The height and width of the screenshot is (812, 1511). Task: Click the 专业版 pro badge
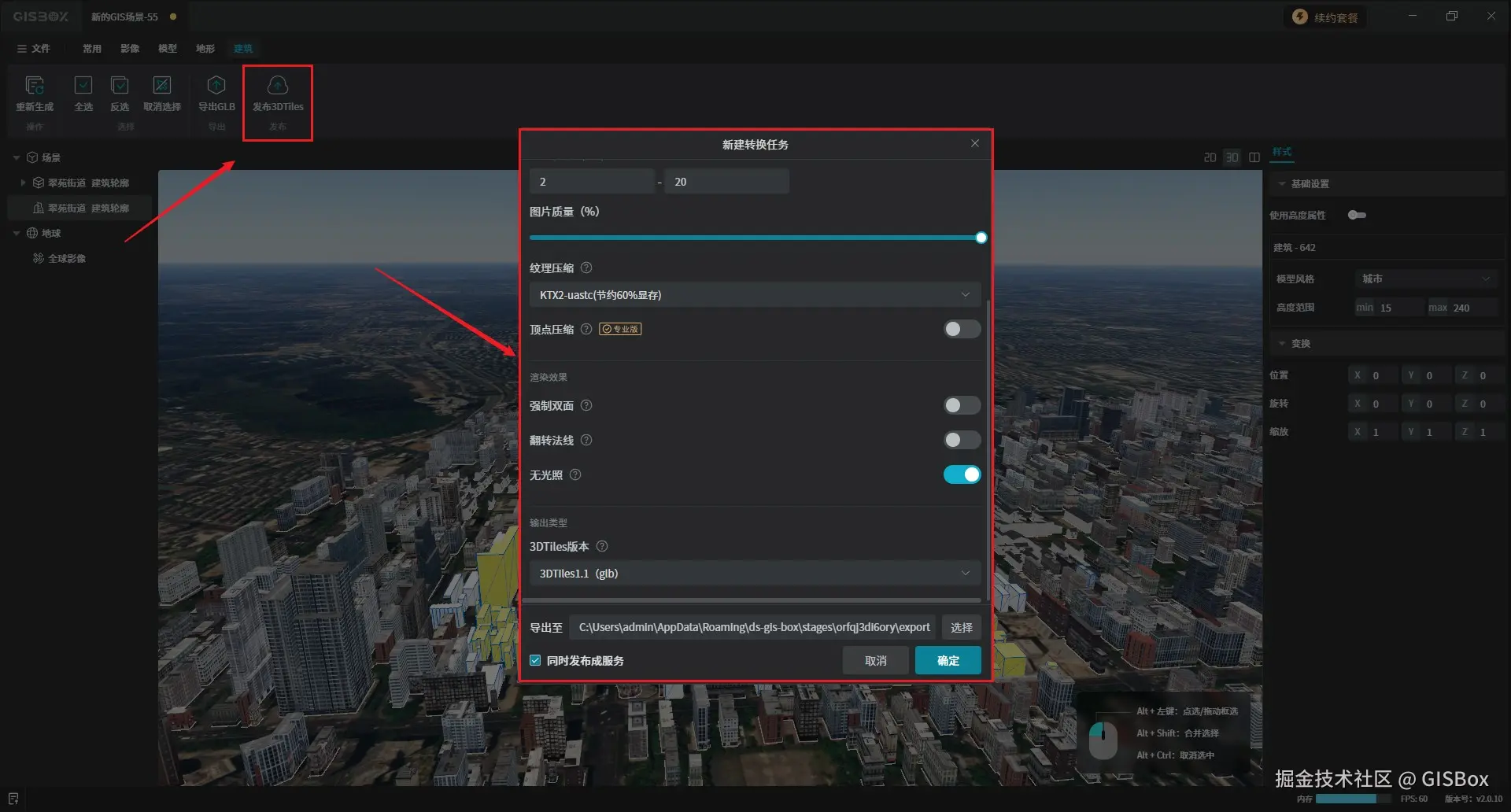coord(620,330)
